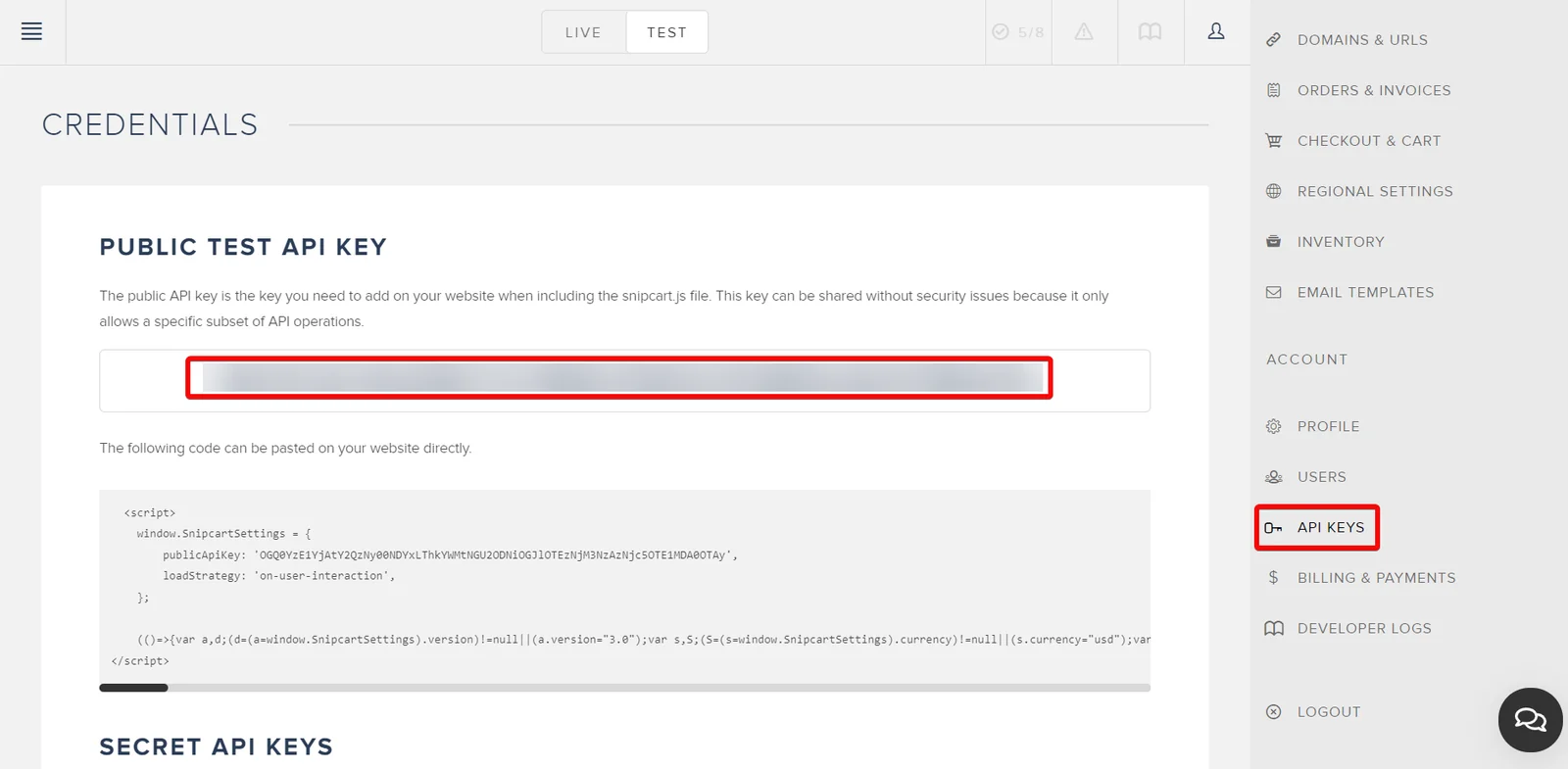Click the public test API key field
This screenshot has height=769, width=1568.
[624, 380]
